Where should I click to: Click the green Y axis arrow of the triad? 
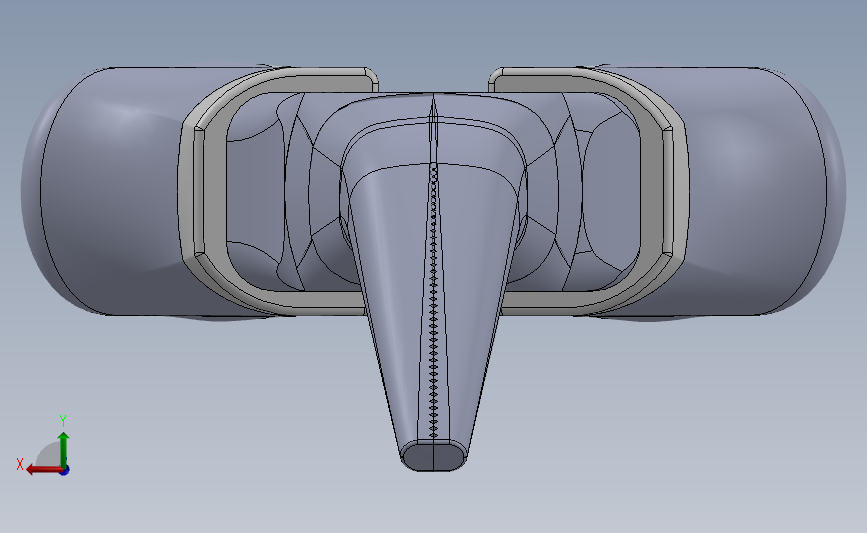(x=64, y=449)
